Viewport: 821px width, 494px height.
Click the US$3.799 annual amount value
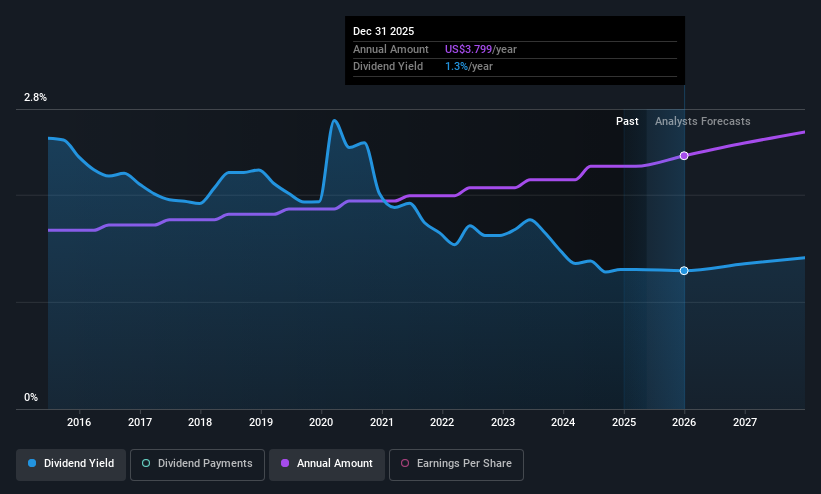coord(468,49)
